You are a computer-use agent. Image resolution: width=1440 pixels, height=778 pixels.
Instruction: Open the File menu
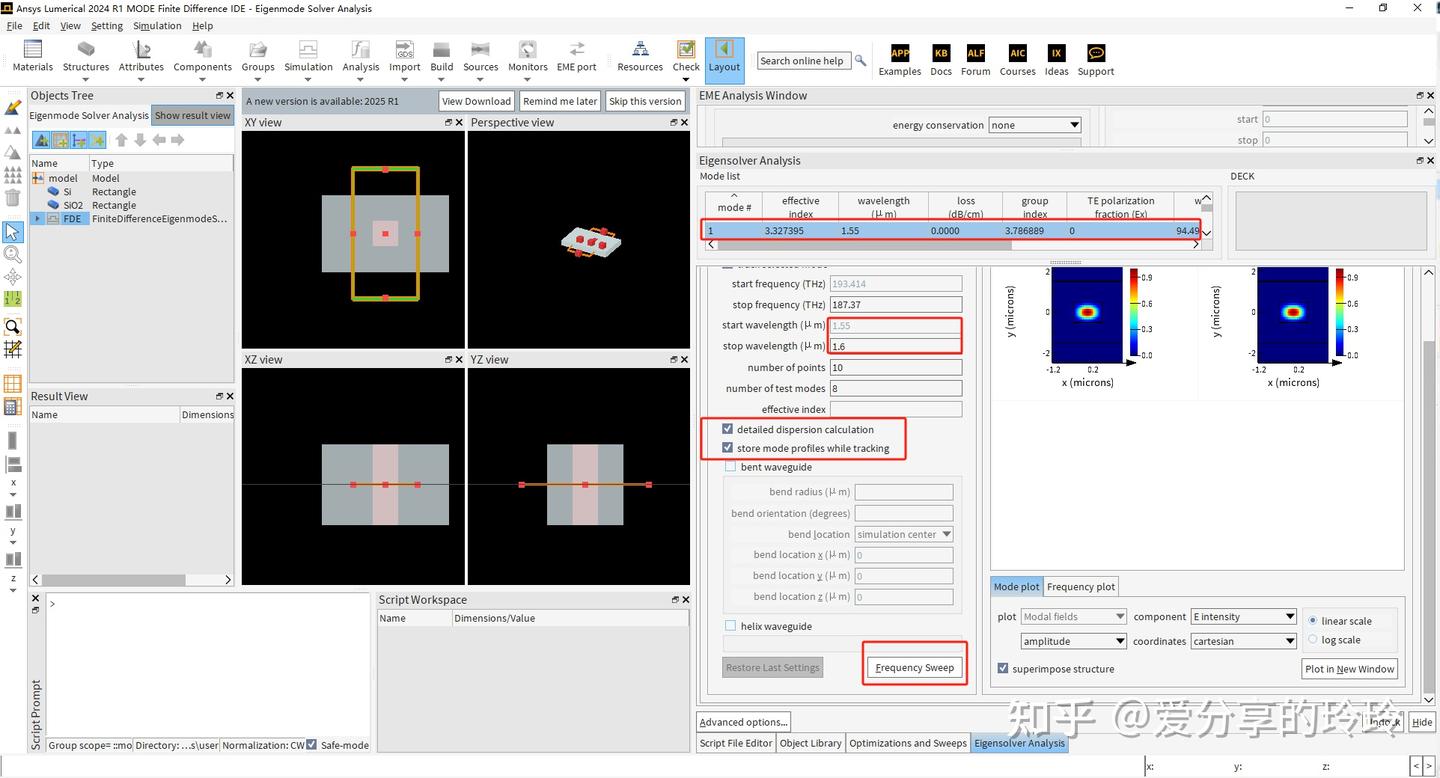[x=14, y=26]
